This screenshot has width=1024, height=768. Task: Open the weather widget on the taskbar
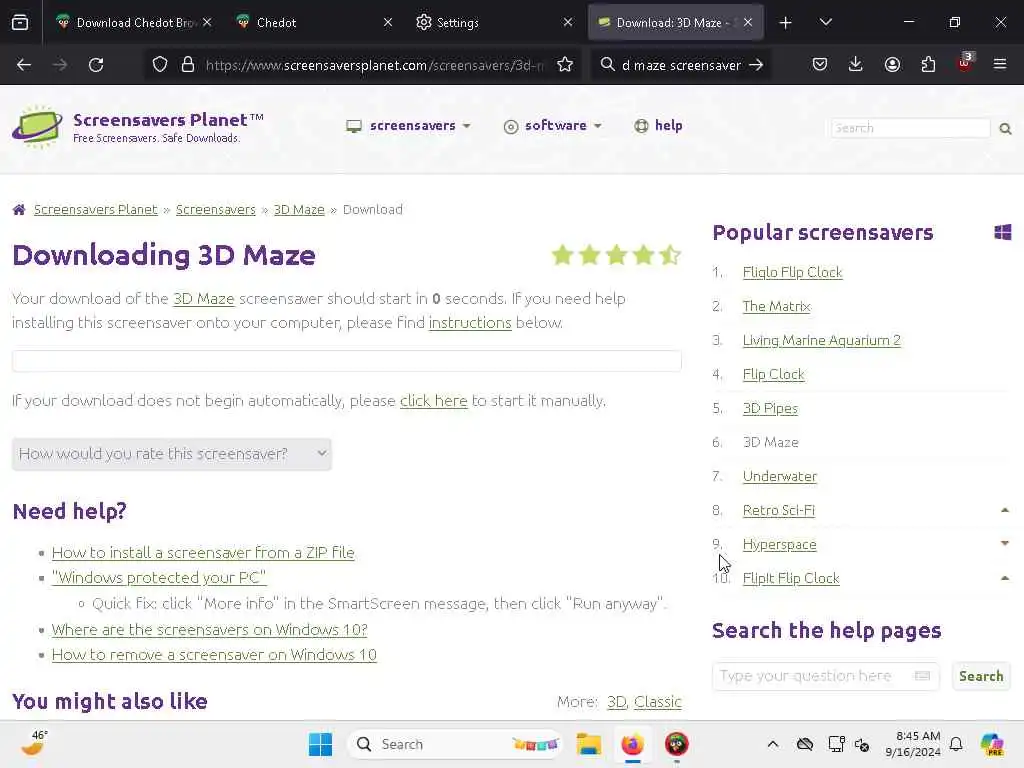(34, 743)
